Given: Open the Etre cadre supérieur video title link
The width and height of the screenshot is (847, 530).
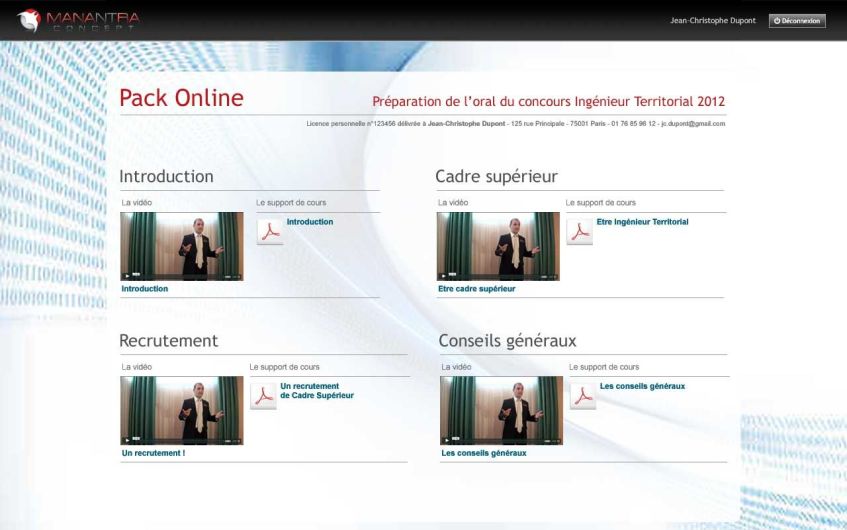Looking at the screenshot, I should (476, 289).
